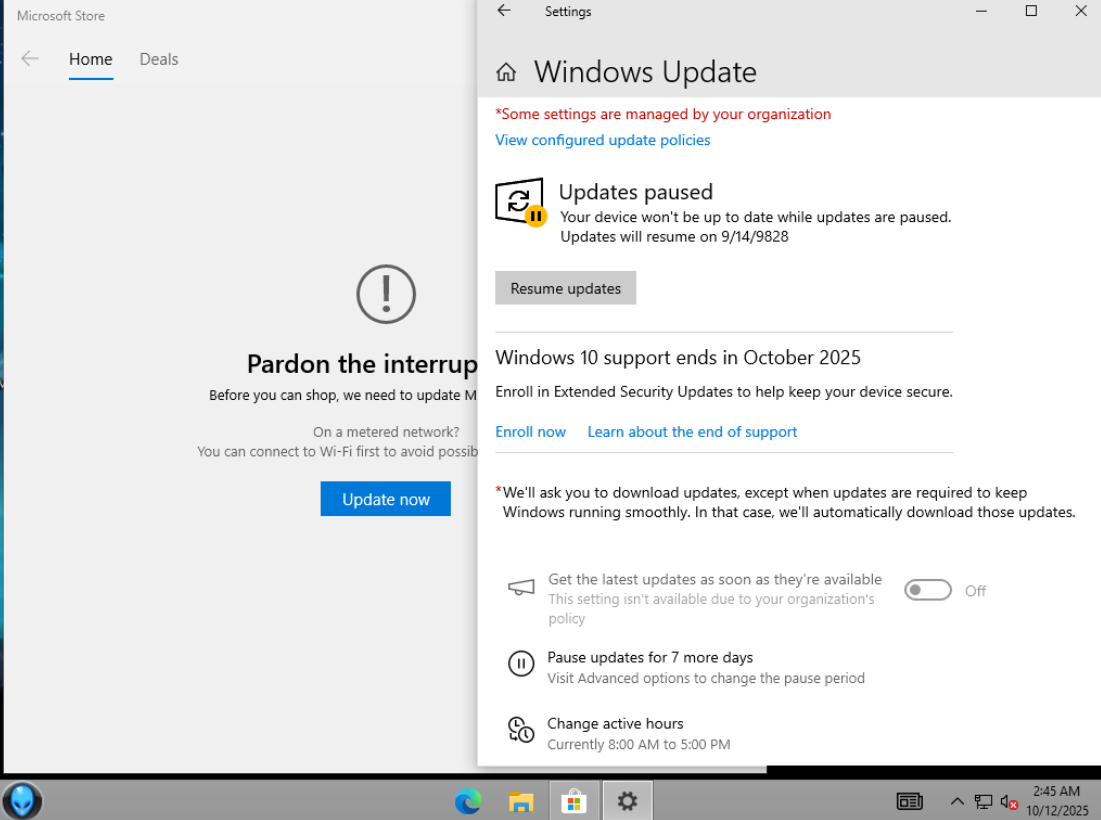This screenshot has width=1101, height=820.
Task: Open the alien head Start button
Action: (22, 801)
